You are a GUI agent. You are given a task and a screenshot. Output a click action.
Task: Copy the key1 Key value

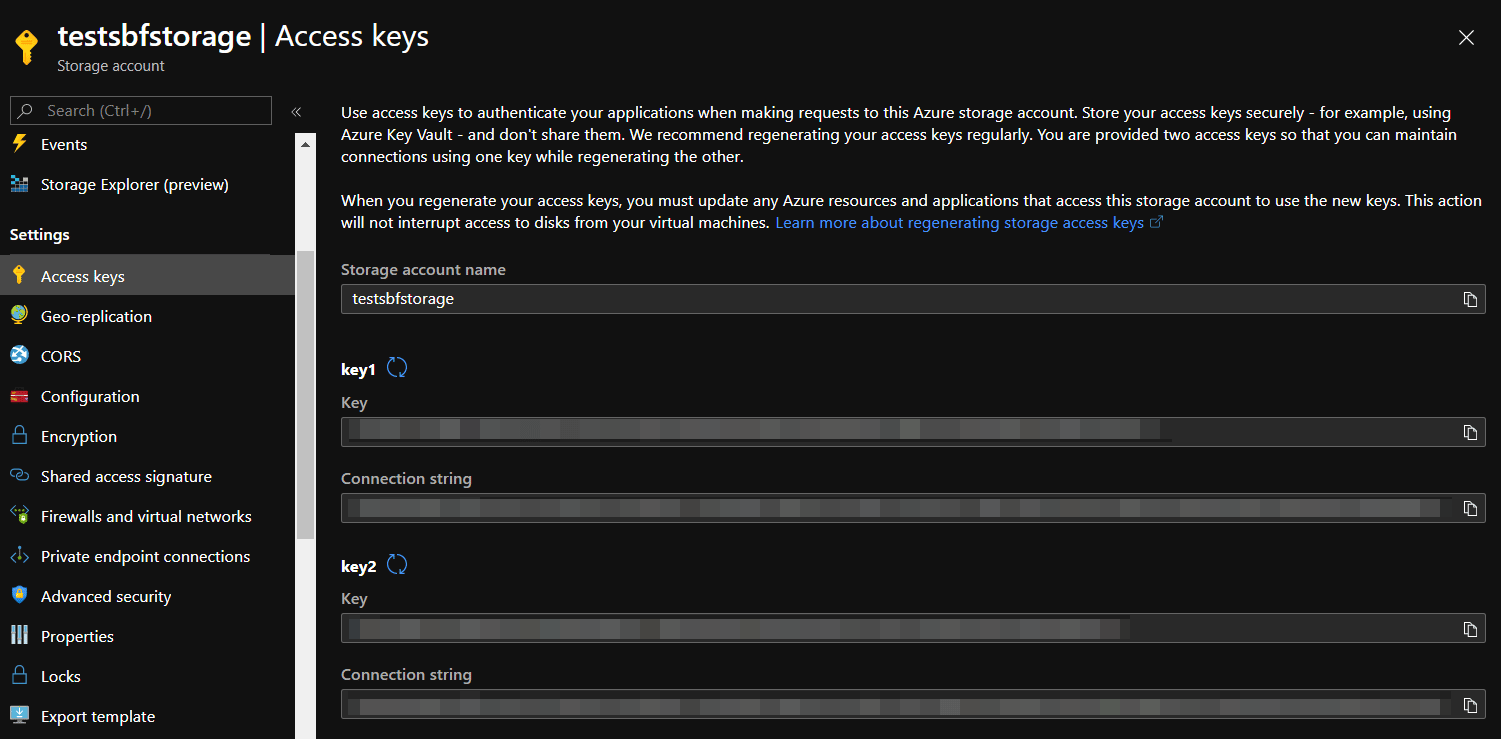click(1470, 432)
